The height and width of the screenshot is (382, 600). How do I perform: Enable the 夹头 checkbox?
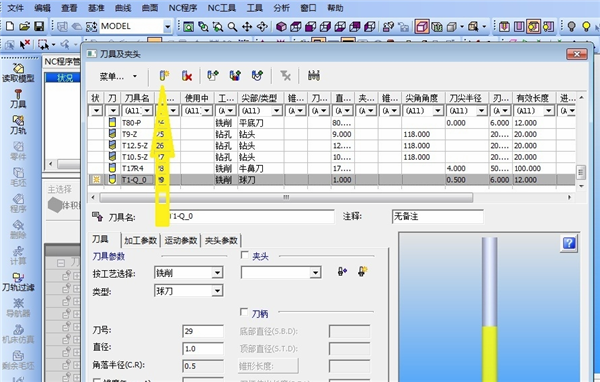(x=245, y=255)
